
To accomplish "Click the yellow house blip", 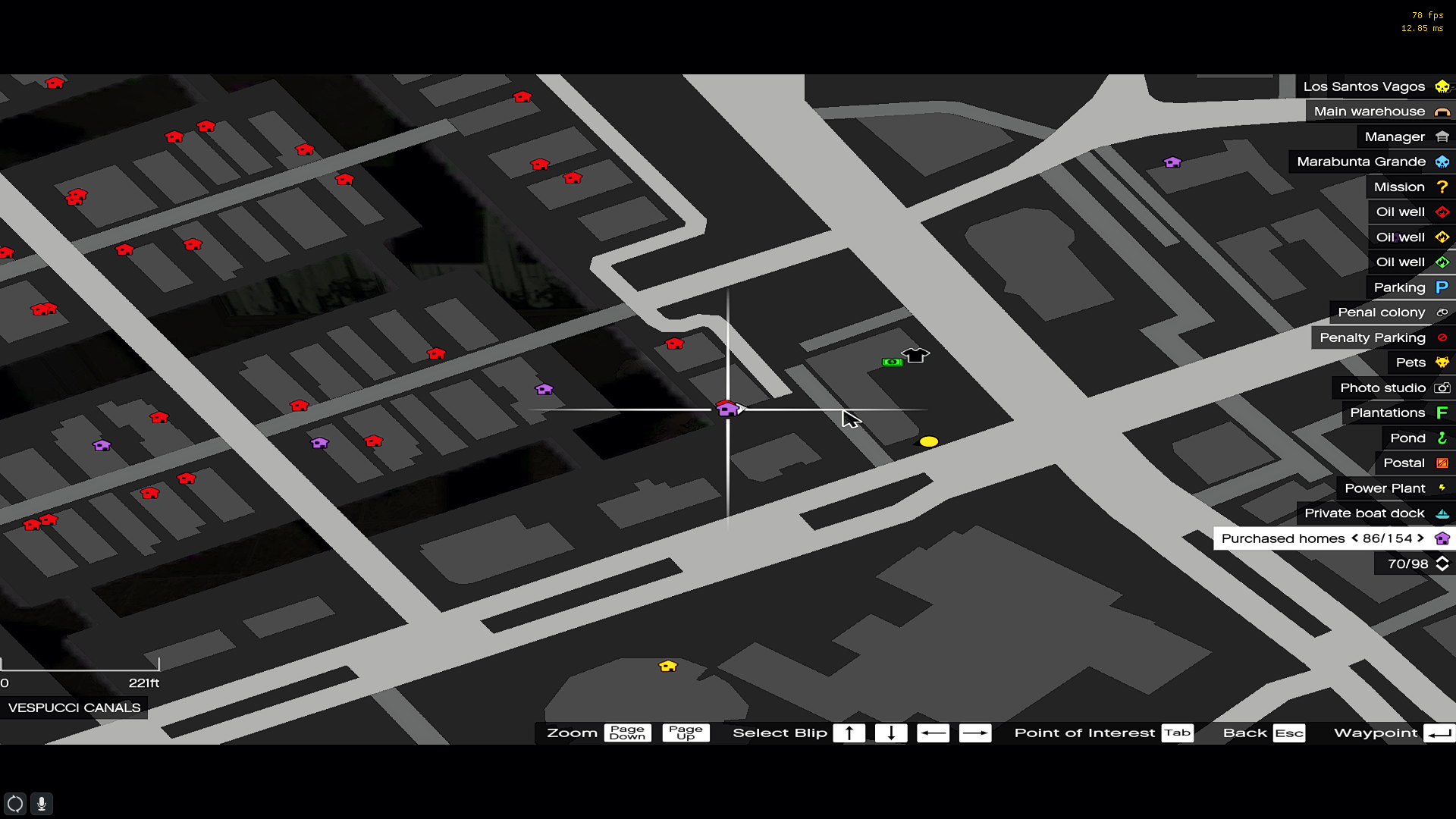I will tap(668, 666).
